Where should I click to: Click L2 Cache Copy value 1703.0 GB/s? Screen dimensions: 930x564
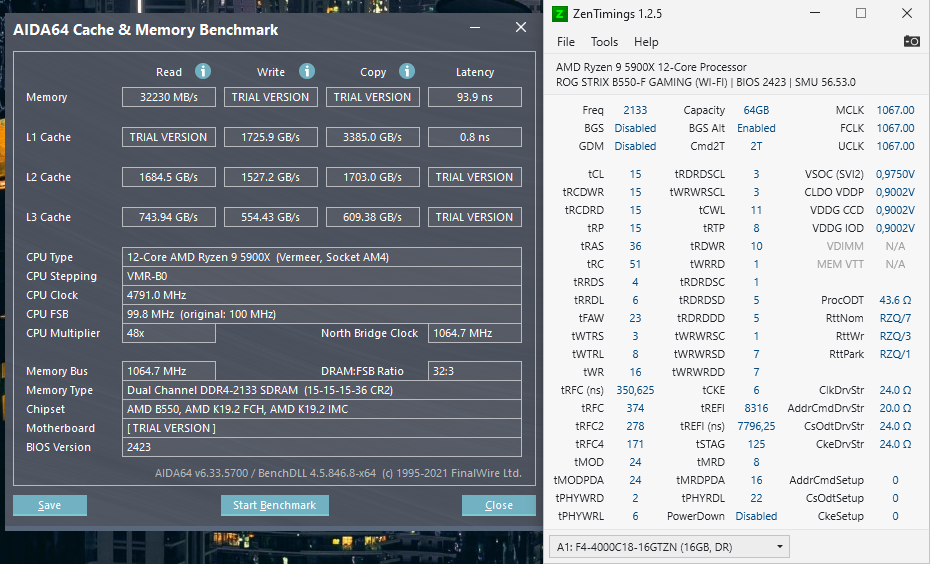[x=373, y=177]
